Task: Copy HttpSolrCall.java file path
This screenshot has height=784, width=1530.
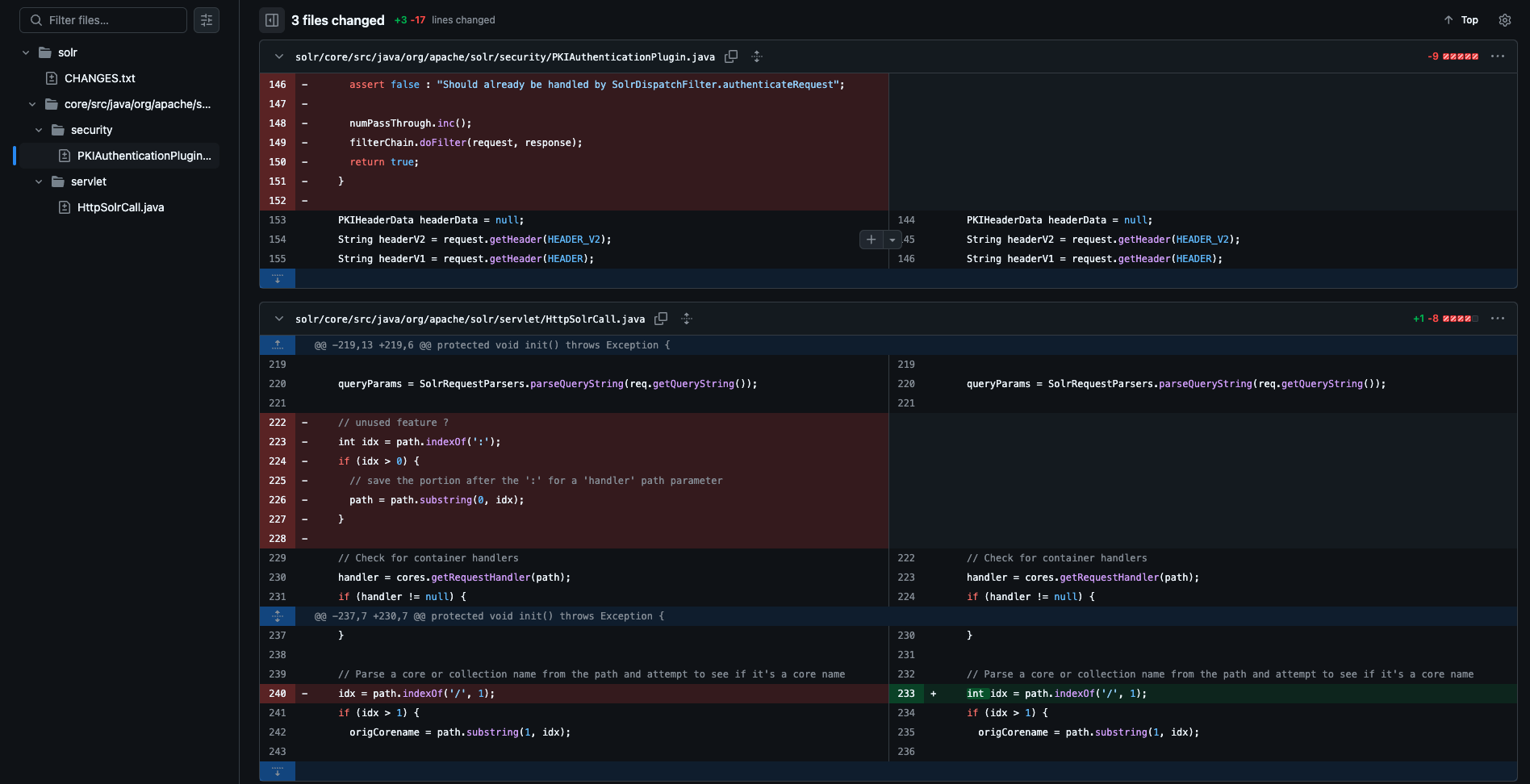Action: 661,319
